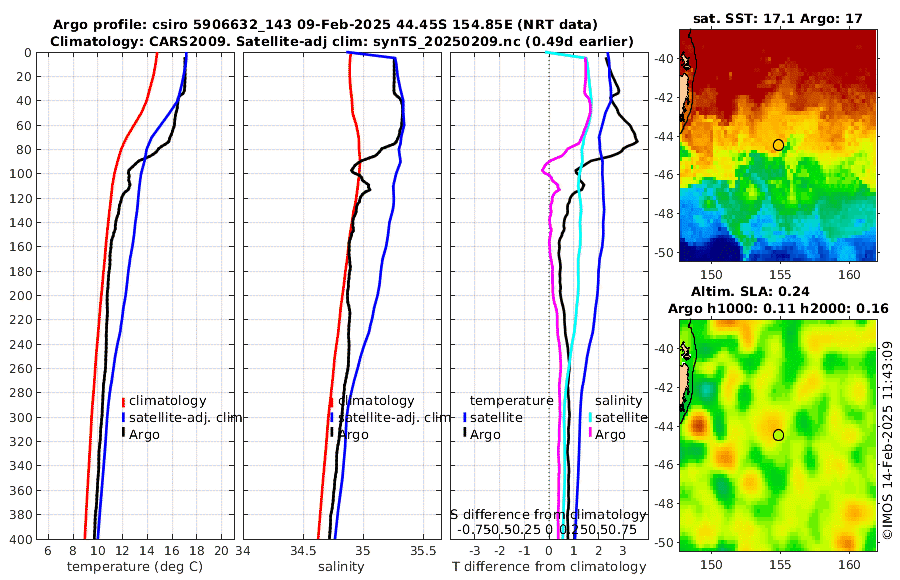Click red climatology legend swatch in temperature panel

(123, 401)
